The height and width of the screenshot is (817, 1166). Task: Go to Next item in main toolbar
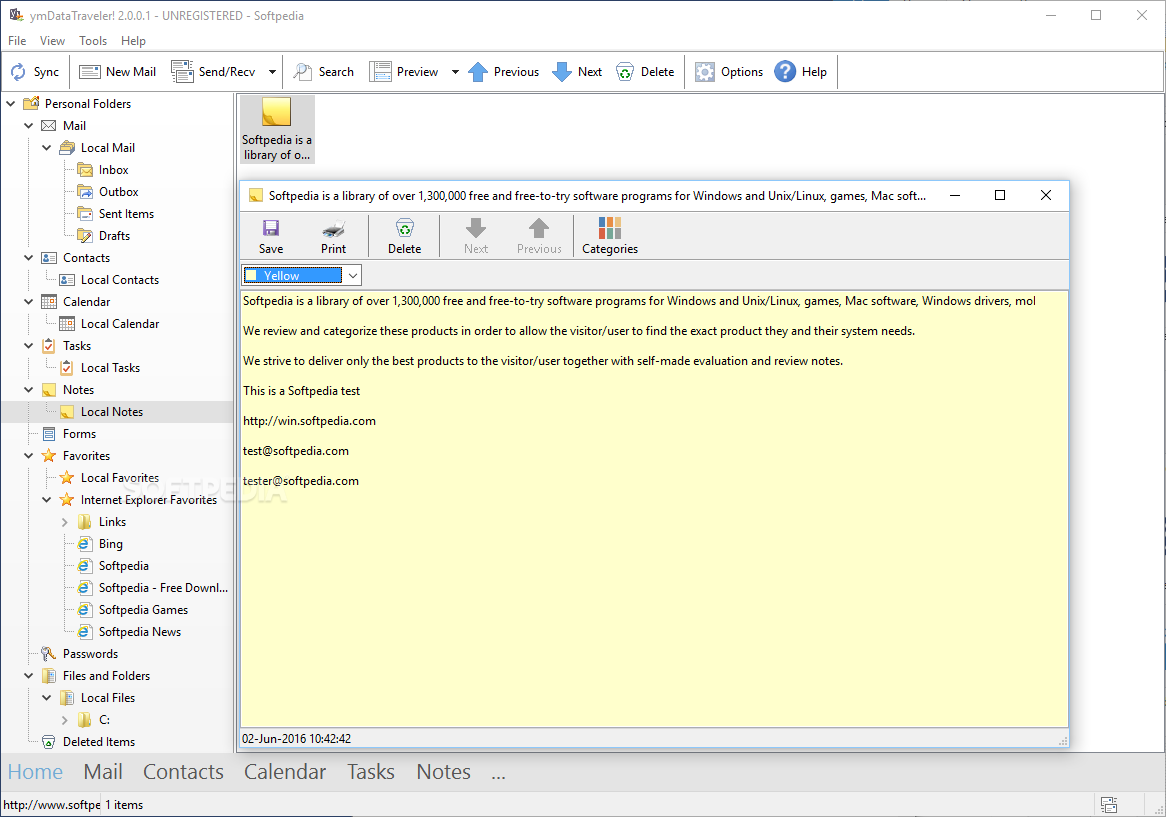577,71
